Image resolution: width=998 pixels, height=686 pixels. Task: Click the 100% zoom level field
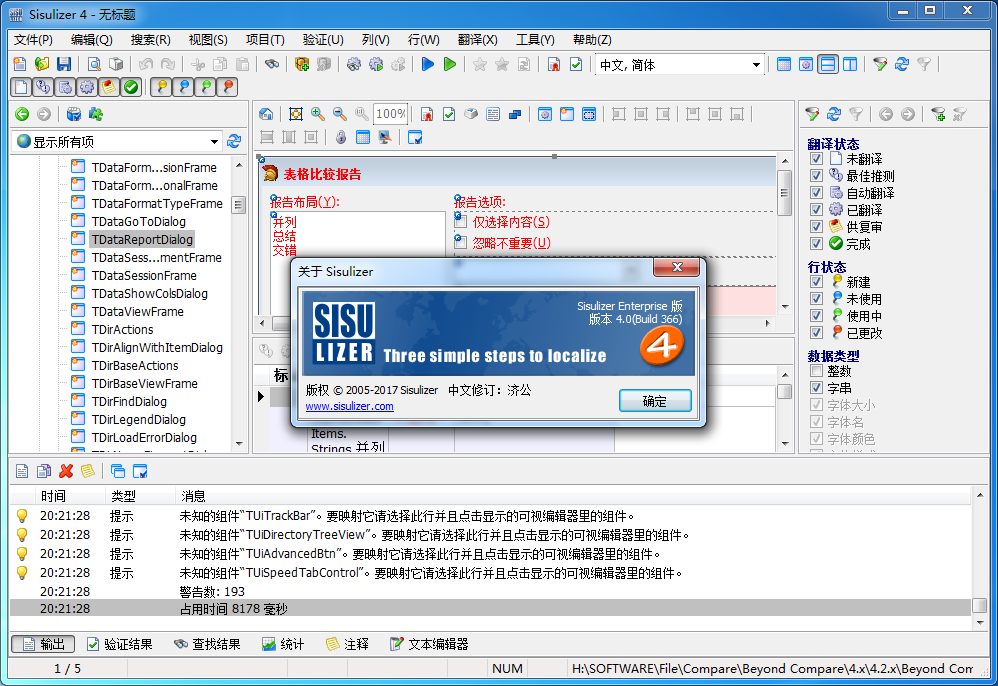390,114
